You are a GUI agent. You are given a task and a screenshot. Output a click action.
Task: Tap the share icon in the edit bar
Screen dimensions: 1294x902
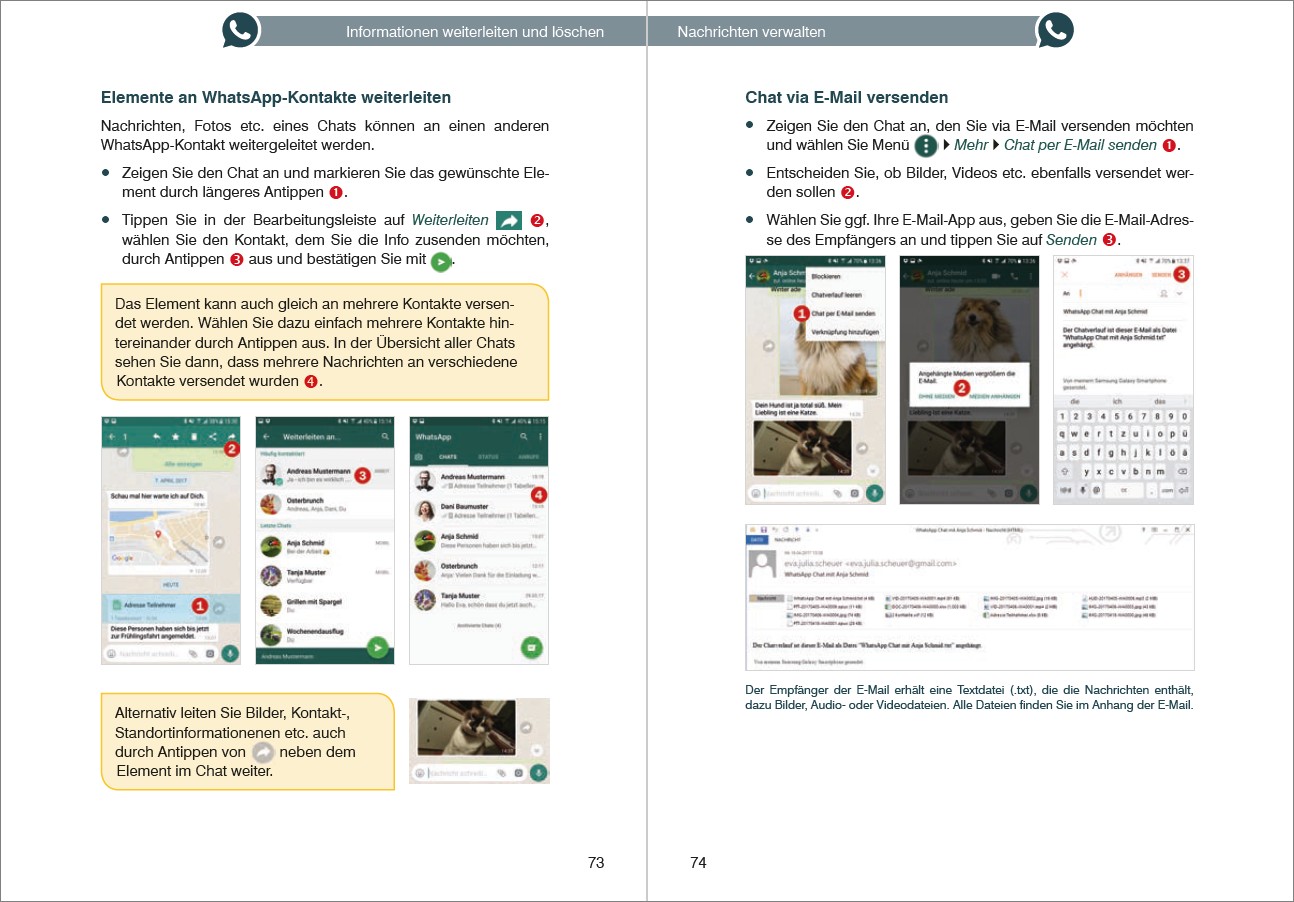212,437
